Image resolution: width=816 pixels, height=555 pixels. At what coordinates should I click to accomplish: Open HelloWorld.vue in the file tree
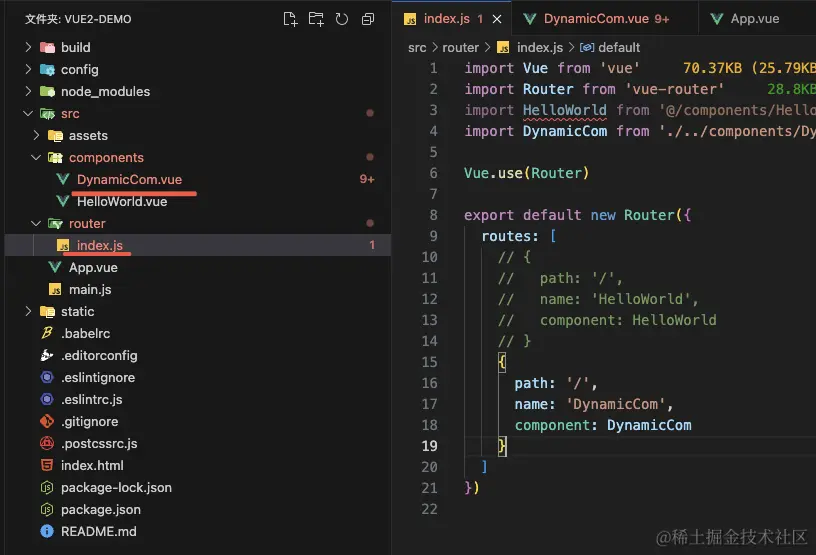coord(122,201)
